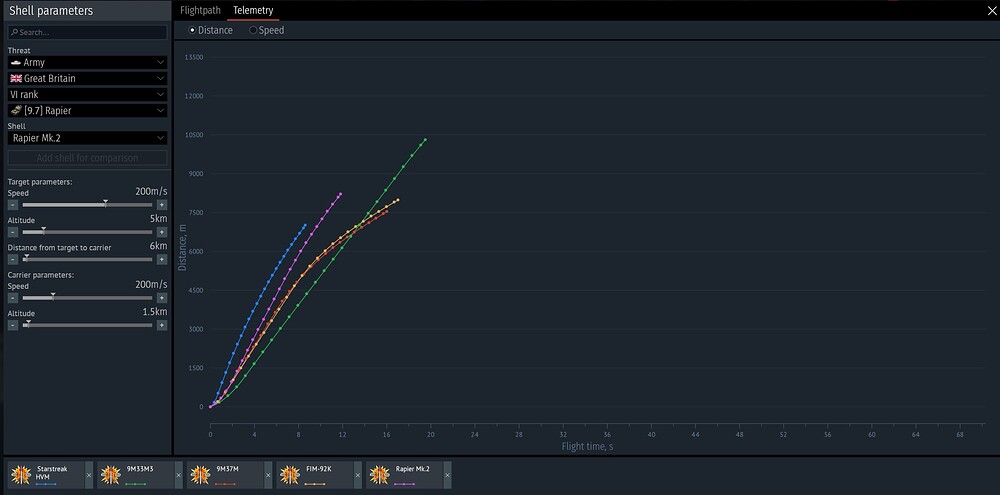The width and height of the screenshot is (1000, 495).
Task: Switch to the Telemetry tab
Action: click(x=253, y=10)
